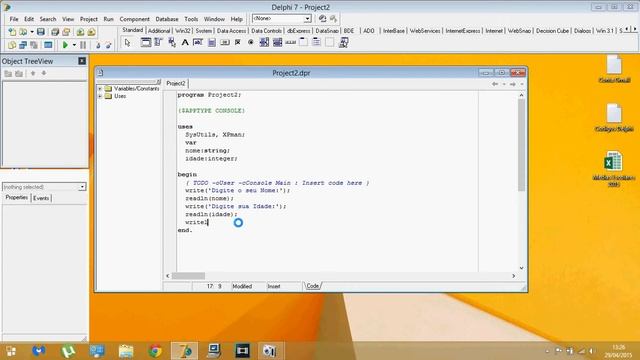Switch to the Events tab in Object Inspector
The height and width of the screenshot is (360, 640).
coord(41,198)
